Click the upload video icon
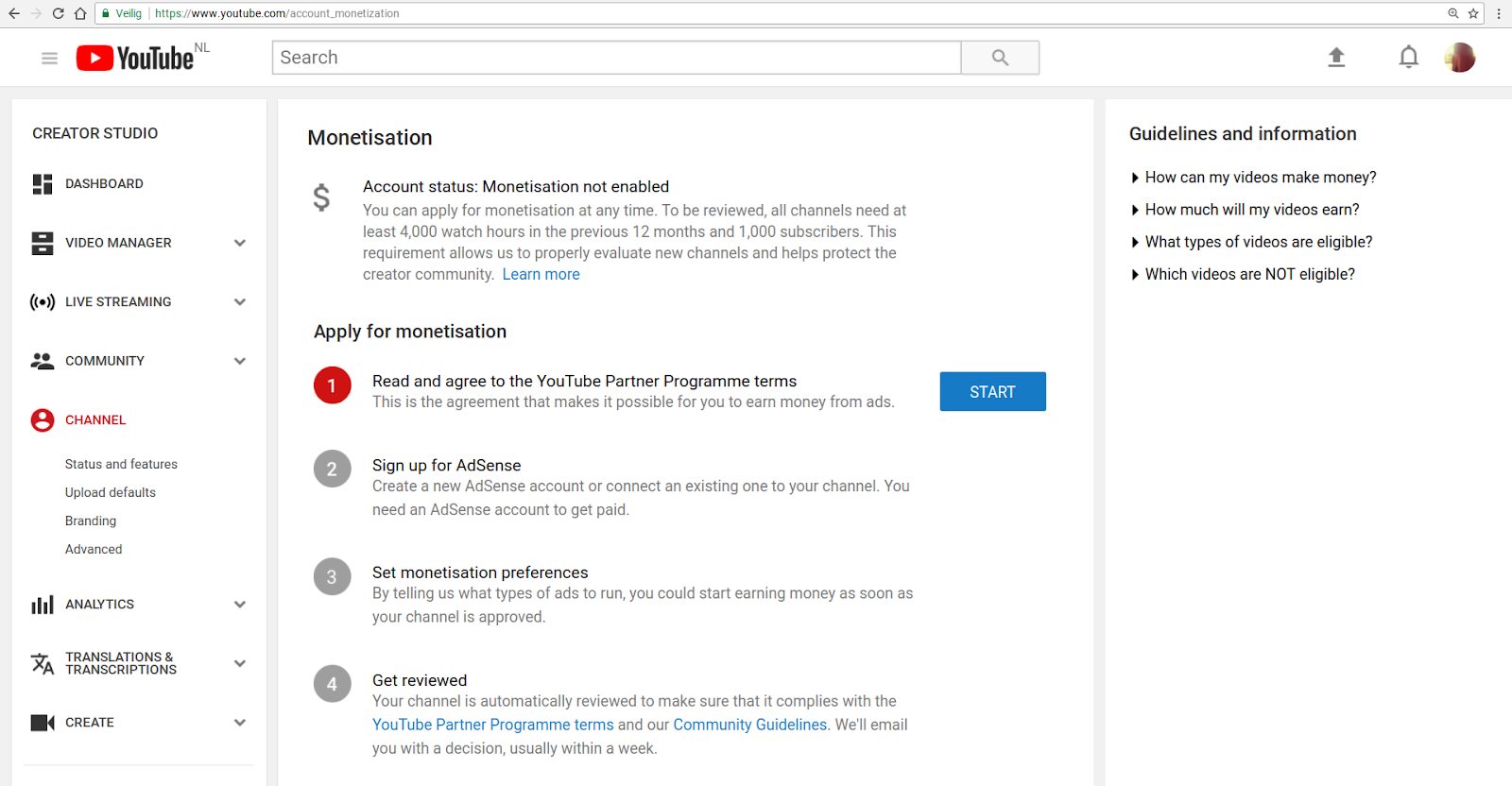Viewport: 1512px width, 786px height. click(1336, 58)
